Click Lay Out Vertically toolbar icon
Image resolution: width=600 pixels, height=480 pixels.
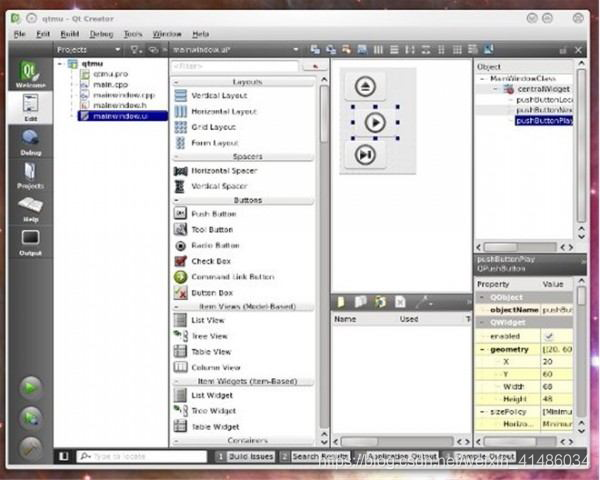click(x=394, y=49)
